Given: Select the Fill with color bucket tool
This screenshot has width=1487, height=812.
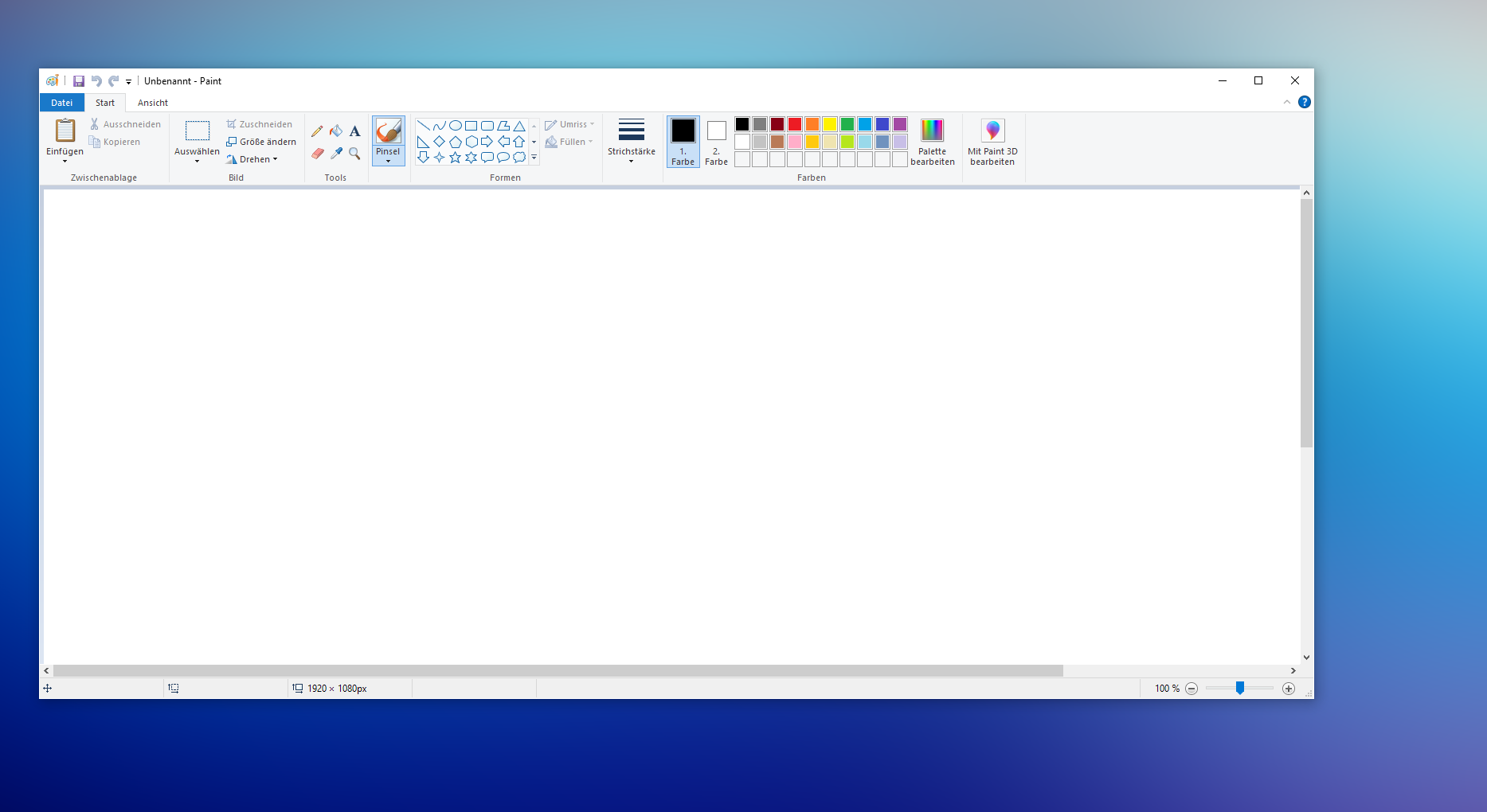Looking at the screenshot, I should (336, 131).
